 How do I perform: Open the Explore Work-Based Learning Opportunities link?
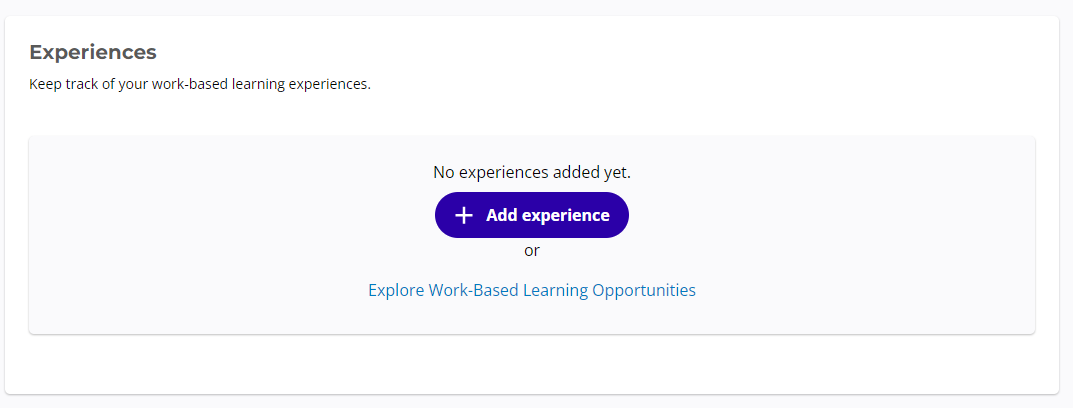click(x=531, y=291)
